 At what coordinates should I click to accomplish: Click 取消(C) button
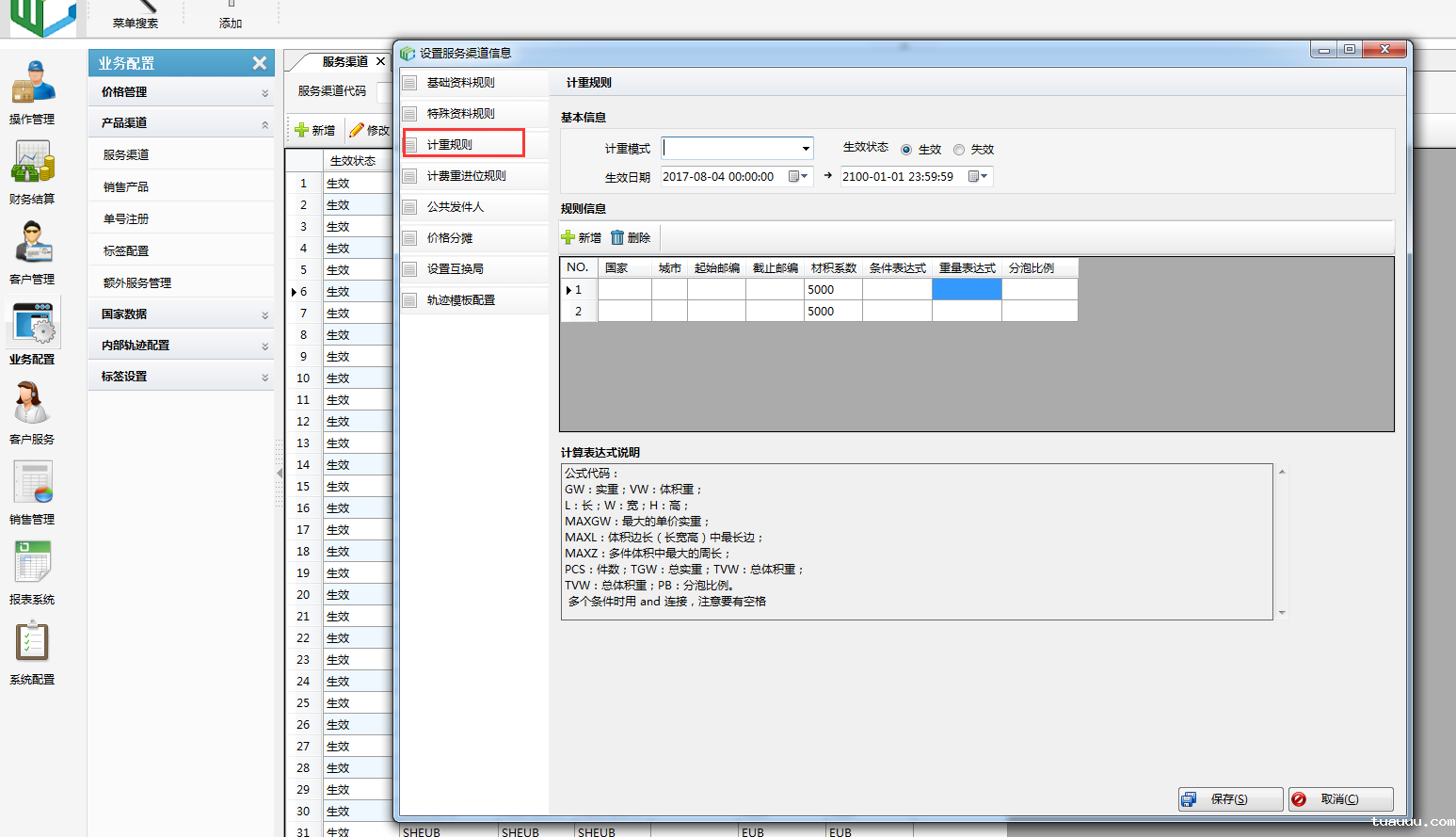pyautogui.click(x=1339, y=799)
